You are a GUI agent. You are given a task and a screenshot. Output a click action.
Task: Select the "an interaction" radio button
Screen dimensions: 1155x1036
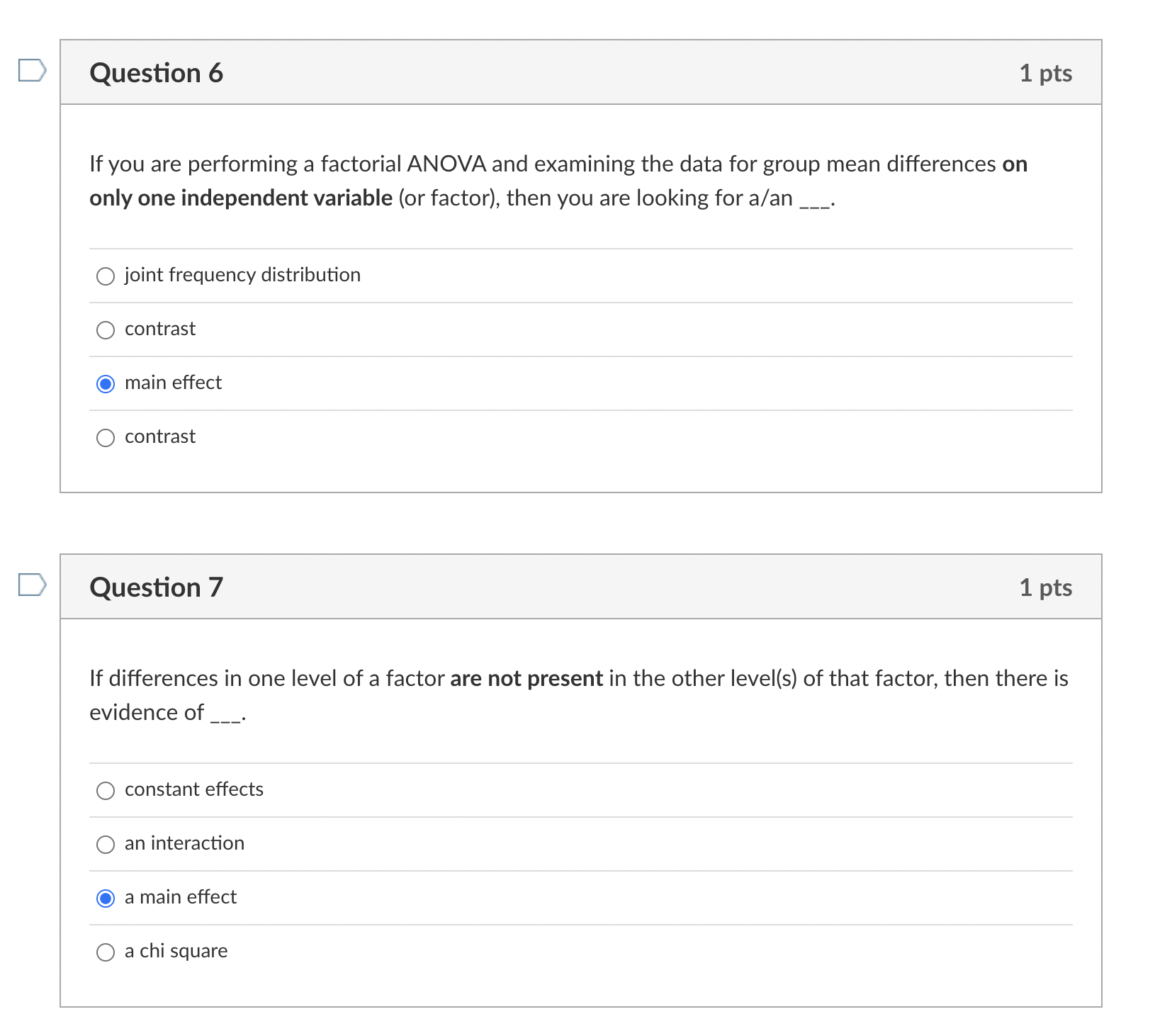tap(105, 845)
